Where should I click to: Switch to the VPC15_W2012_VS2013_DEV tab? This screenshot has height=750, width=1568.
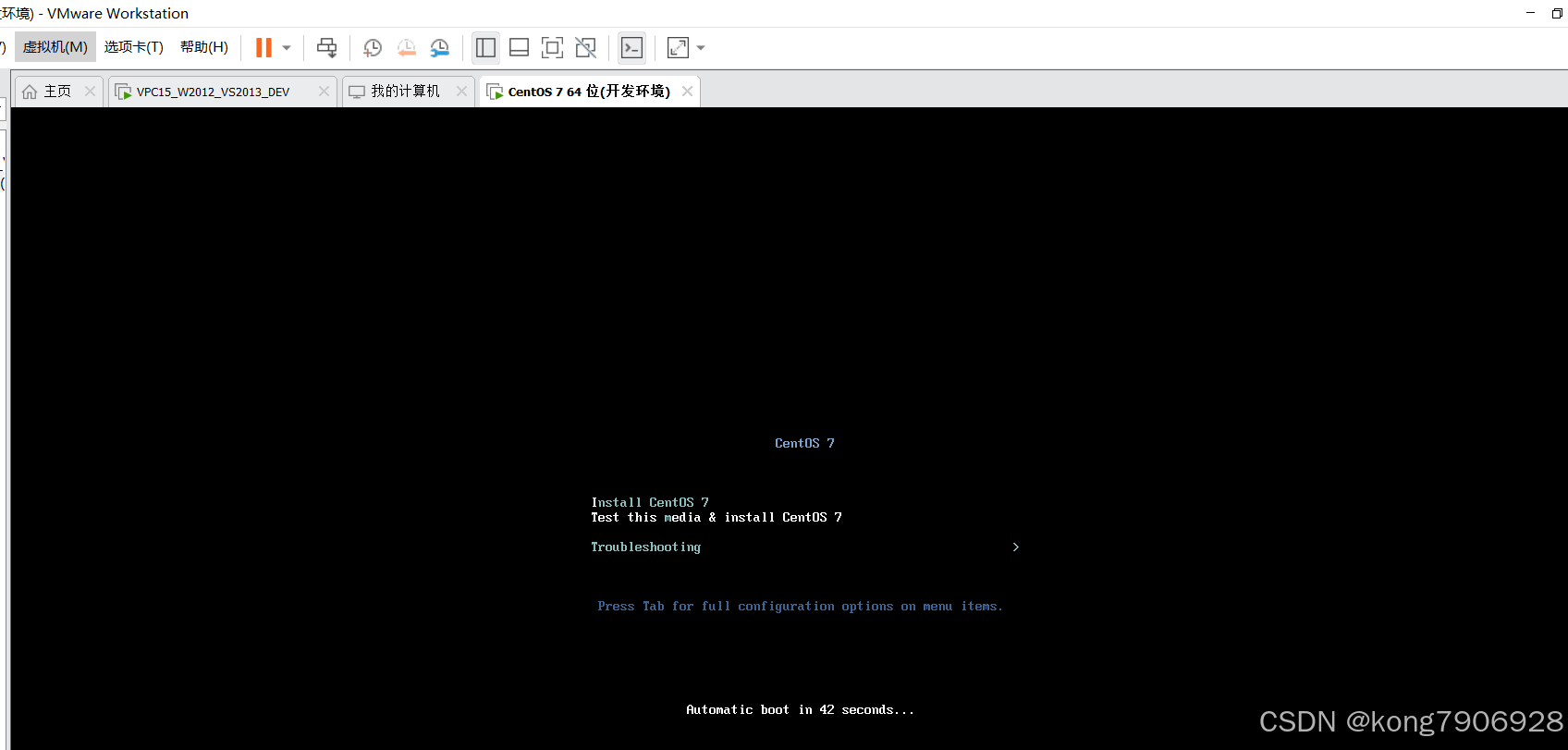pos(213,92)
